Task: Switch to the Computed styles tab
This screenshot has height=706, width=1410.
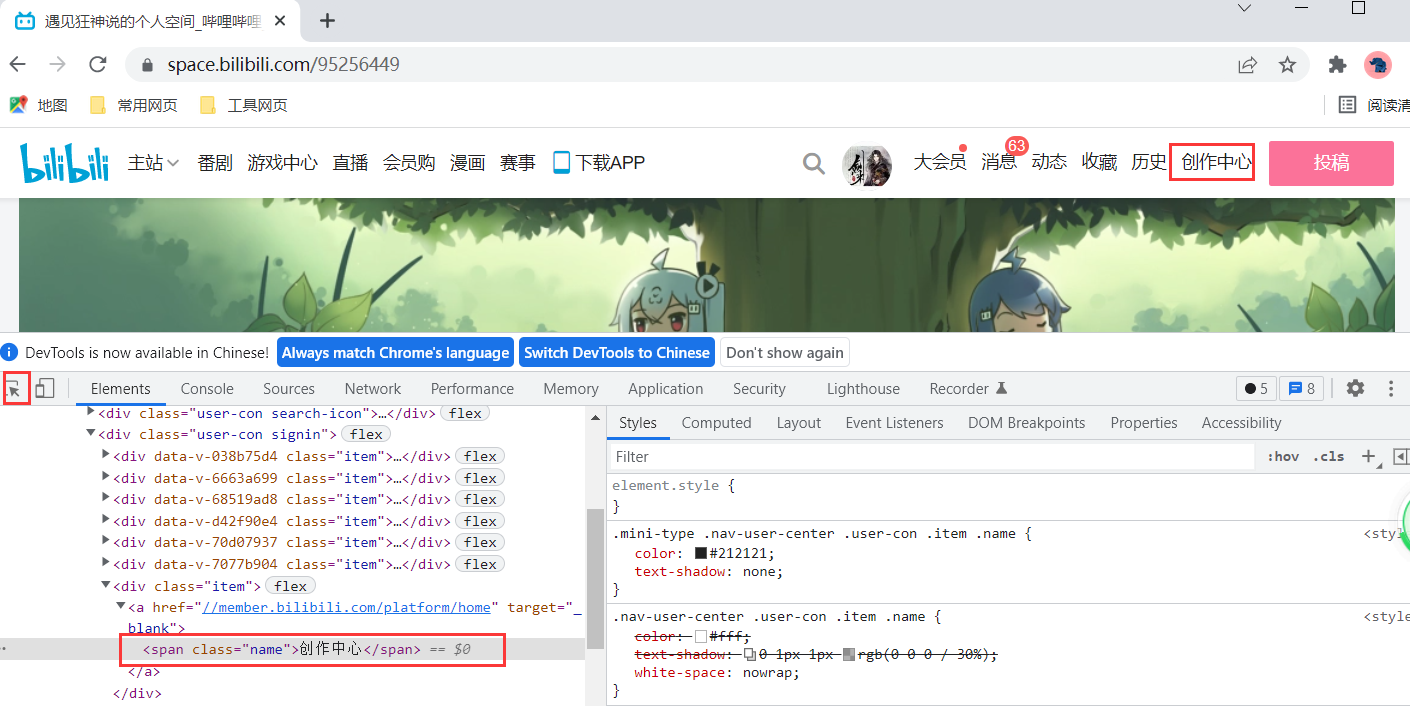Action: [716, 423]
